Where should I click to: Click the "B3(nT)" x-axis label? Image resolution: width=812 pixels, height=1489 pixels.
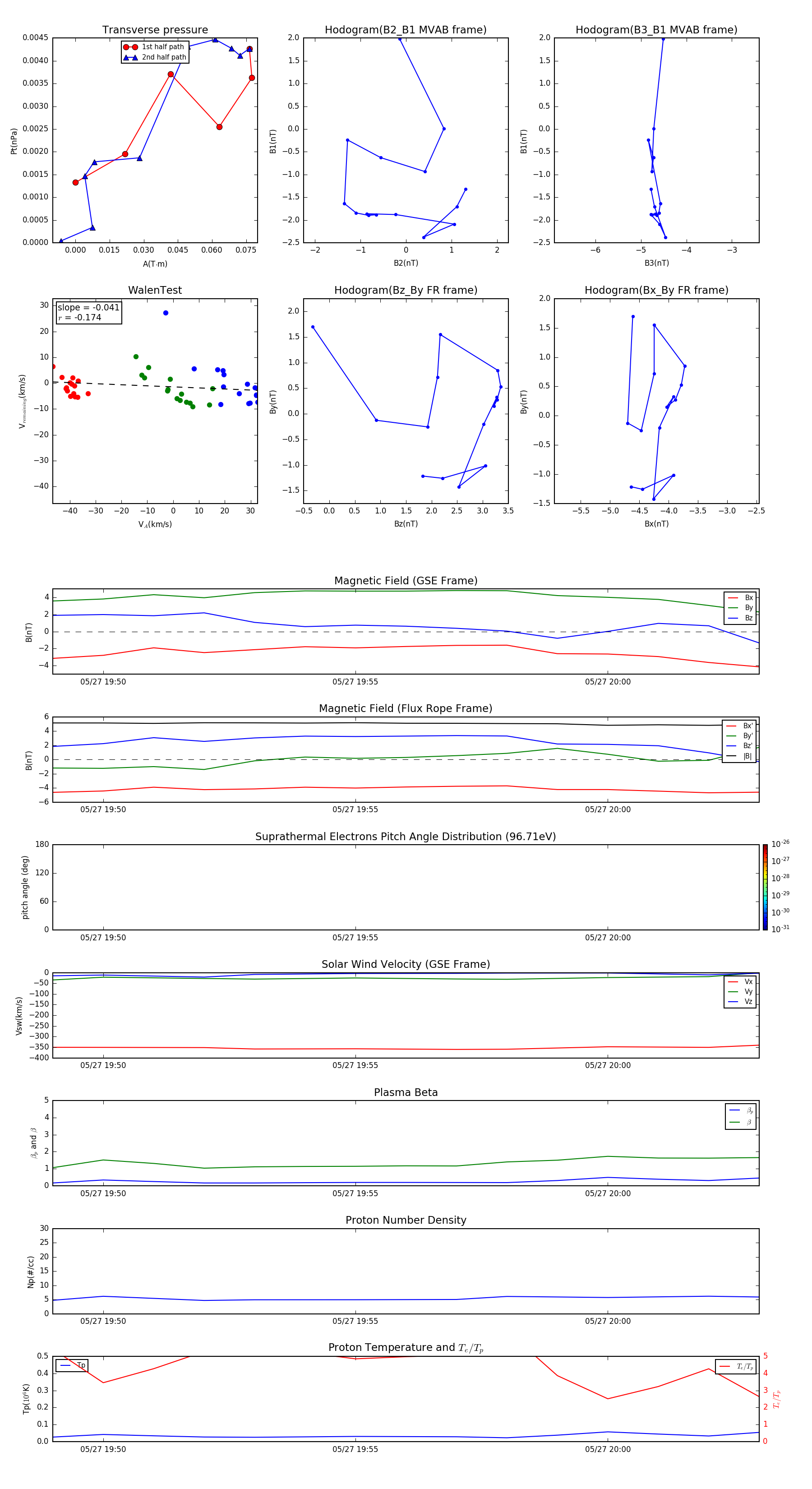[x=656, y=263]
